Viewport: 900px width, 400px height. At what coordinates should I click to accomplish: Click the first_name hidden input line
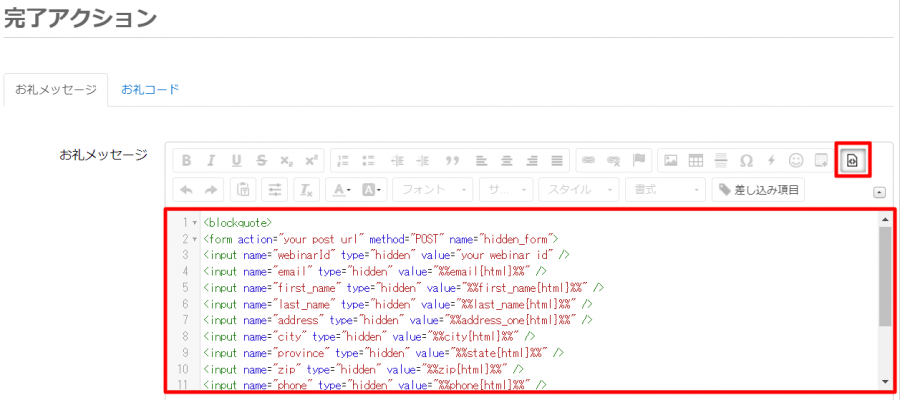click(404, 287)
